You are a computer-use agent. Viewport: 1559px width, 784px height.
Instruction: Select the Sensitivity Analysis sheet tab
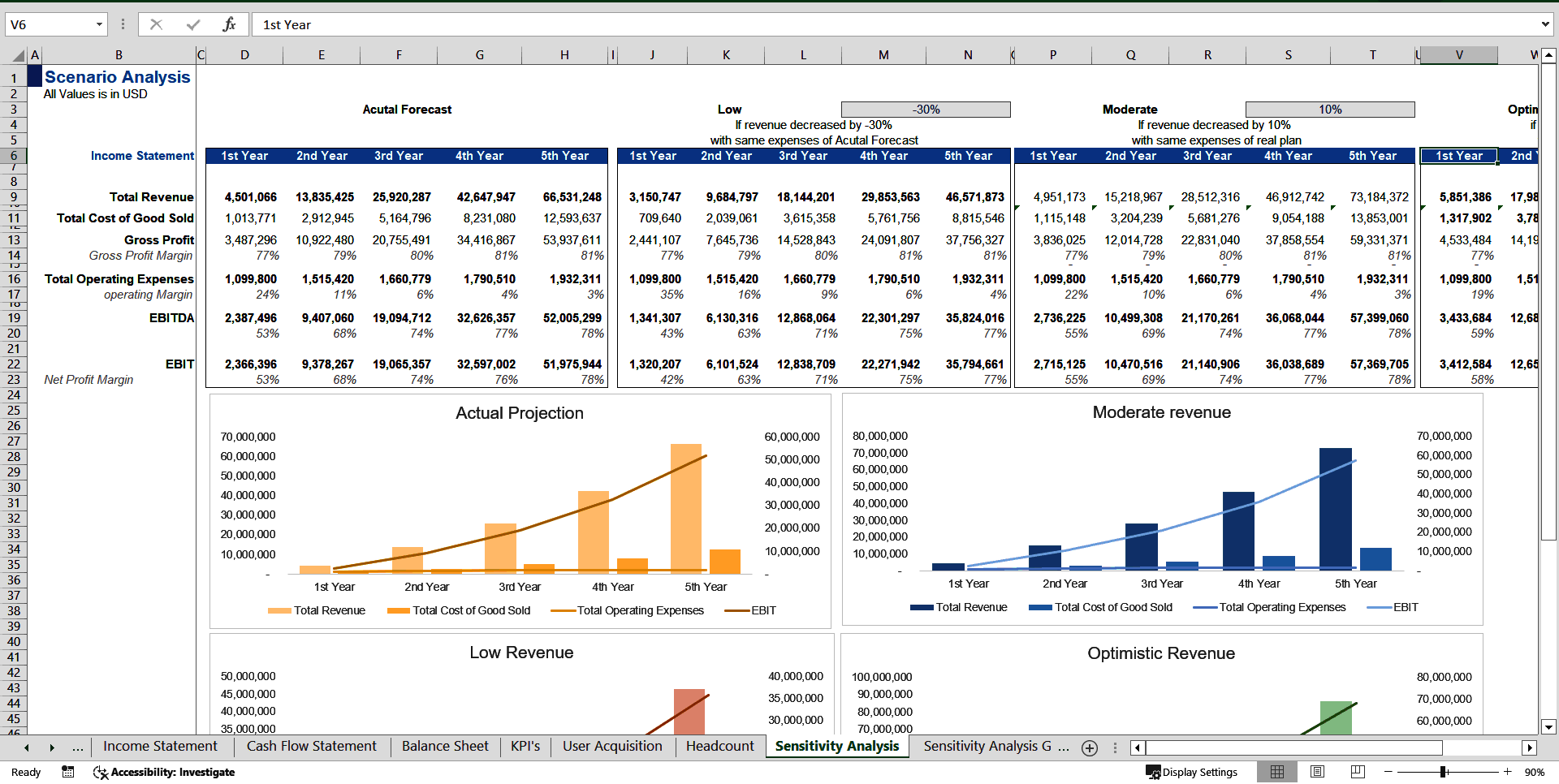click(x=837, y=747)
